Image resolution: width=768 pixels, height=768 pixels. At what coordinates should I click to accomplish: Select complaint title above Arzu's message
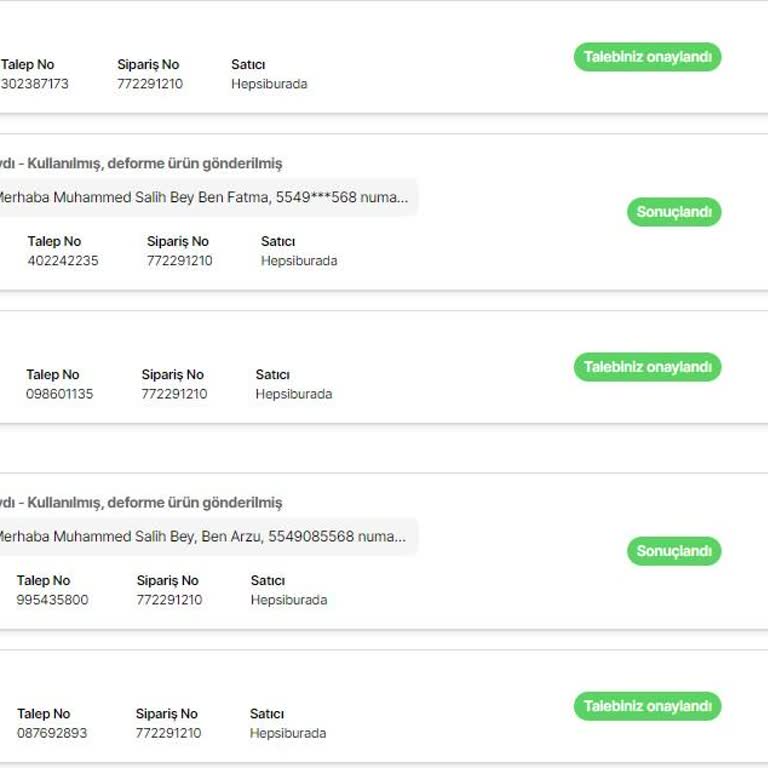(141, 502)
